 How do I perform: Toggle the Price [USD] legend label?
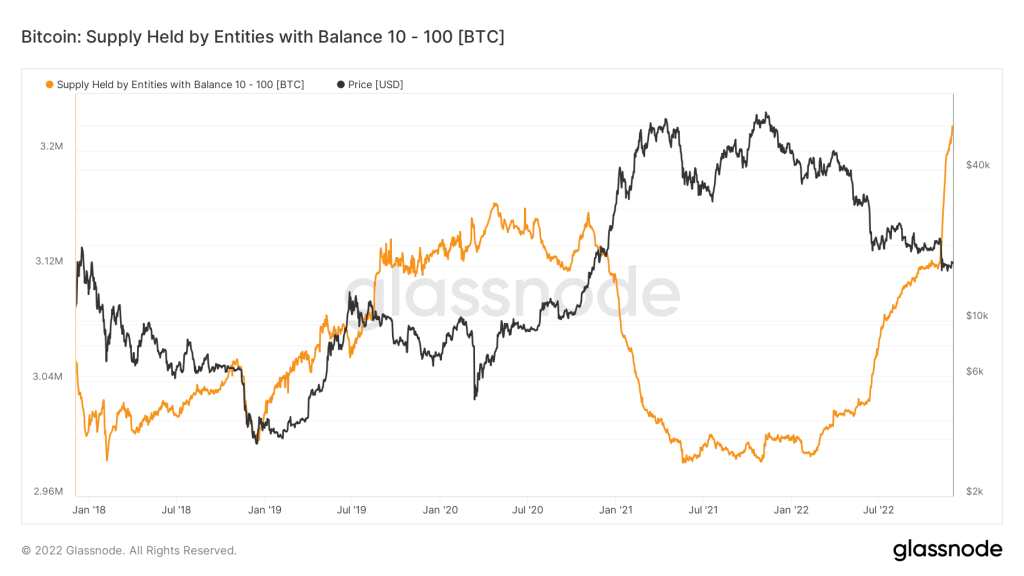click(376, 84)
